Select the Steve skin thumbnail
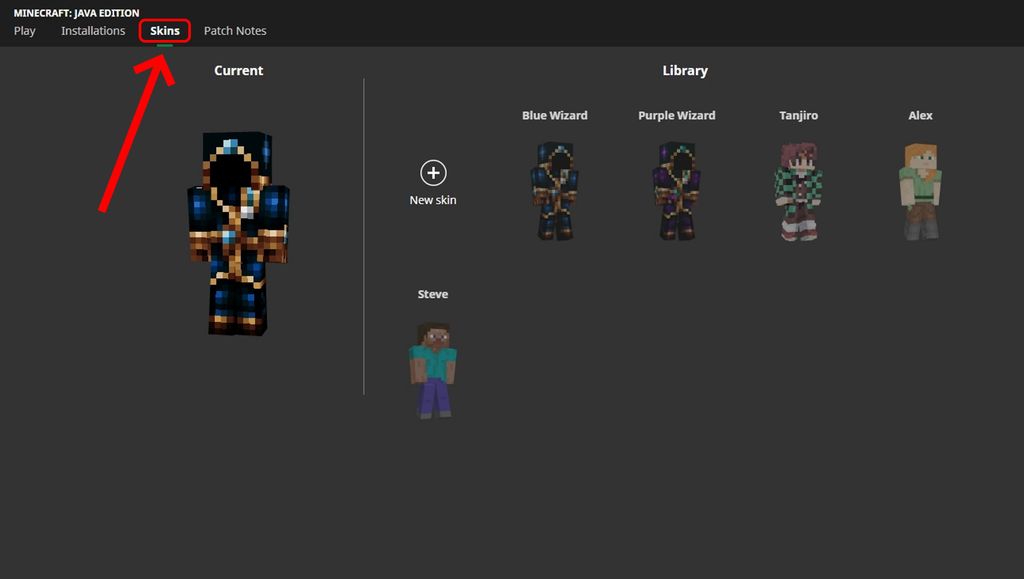This screenshot has width=1024, height=579. point(432,365)
